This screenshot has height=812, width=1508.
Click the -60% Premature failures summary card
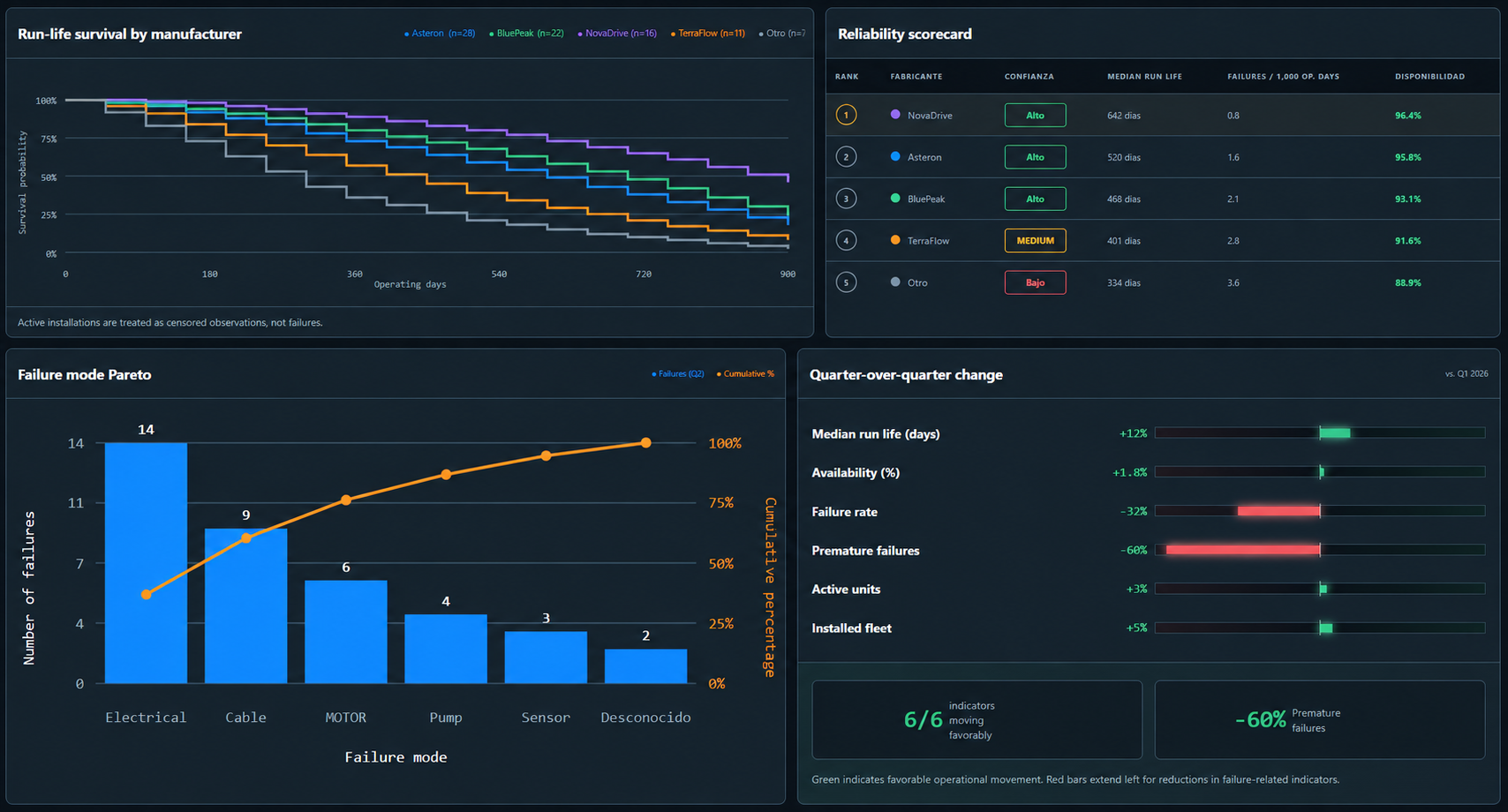coord(1320,720)
